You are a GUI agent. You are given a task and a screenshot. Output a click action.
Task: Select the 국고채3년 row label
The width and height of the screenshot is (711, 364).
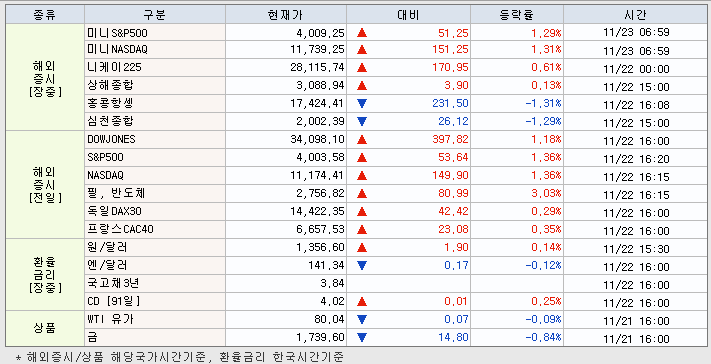click(113, 283)
